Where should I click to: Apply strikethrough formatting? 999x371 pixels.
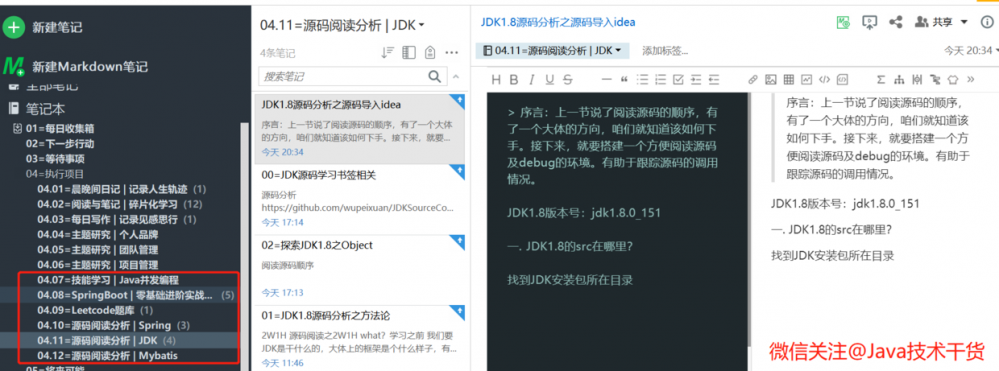pyautogui.click(x=568, y=80)
